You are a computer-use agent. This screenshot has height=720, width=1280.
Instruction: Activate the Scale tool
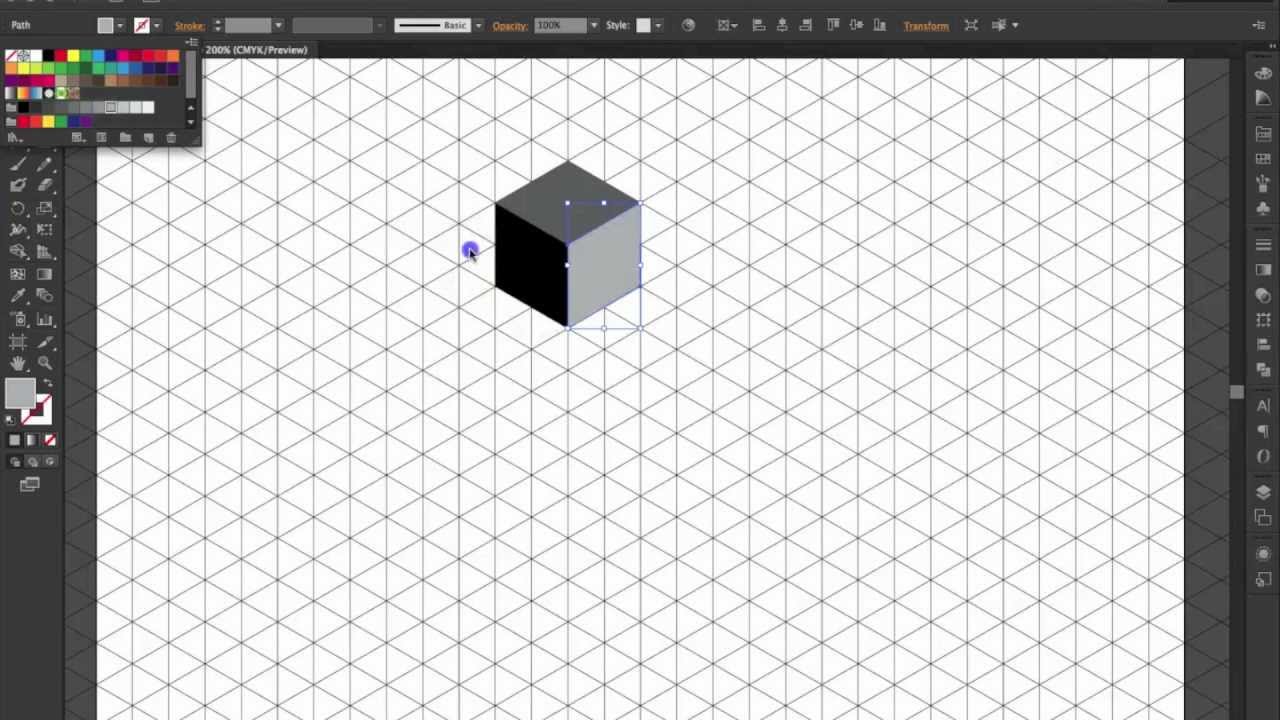click(45, 208)
